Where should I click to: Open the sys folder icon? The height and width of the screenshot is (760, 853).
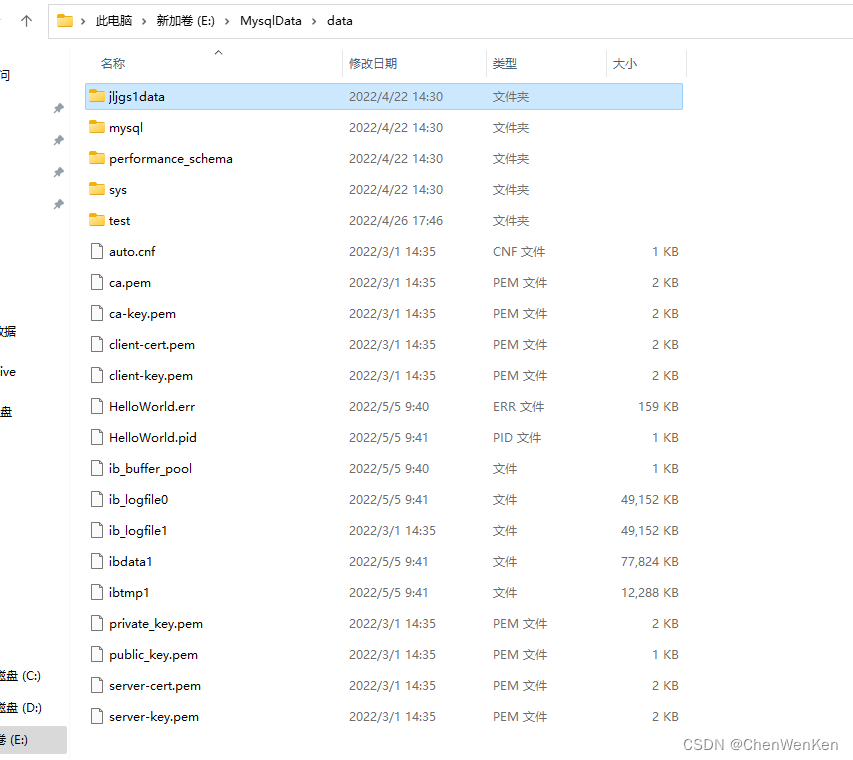(97, 189)
